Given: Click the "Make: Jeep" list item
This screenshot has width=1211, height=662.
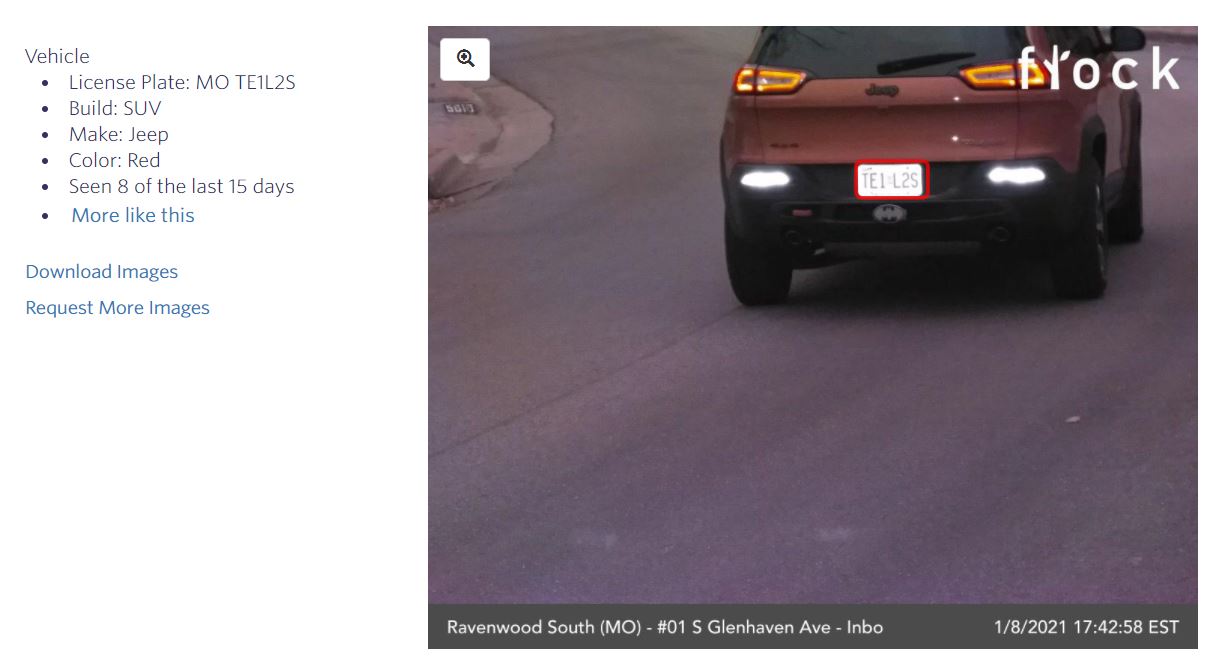Looking at the screenshot, I should click(119, 134).
